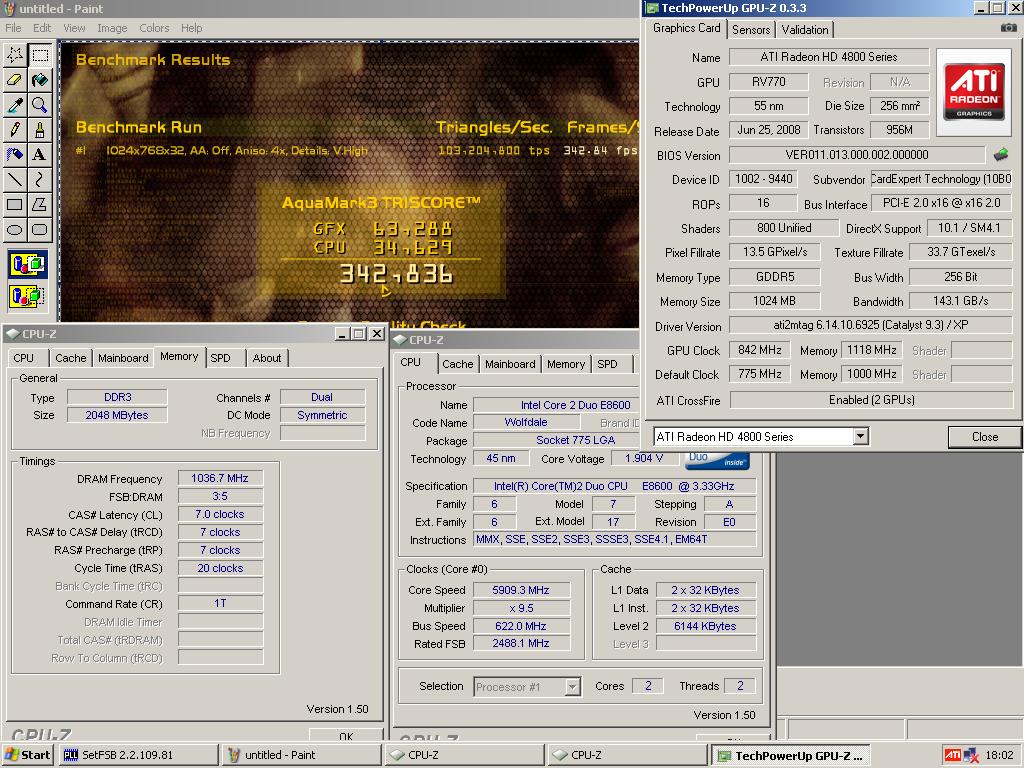
Task: Open Memory tab in CPU-Z processor window
Action: point(566,364)
